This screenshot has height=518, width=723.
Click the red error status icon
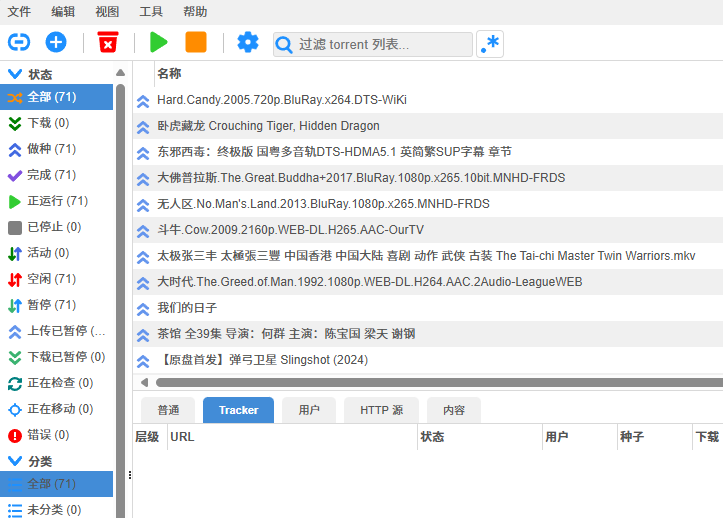pyautogui.click(x=14, y=435)
